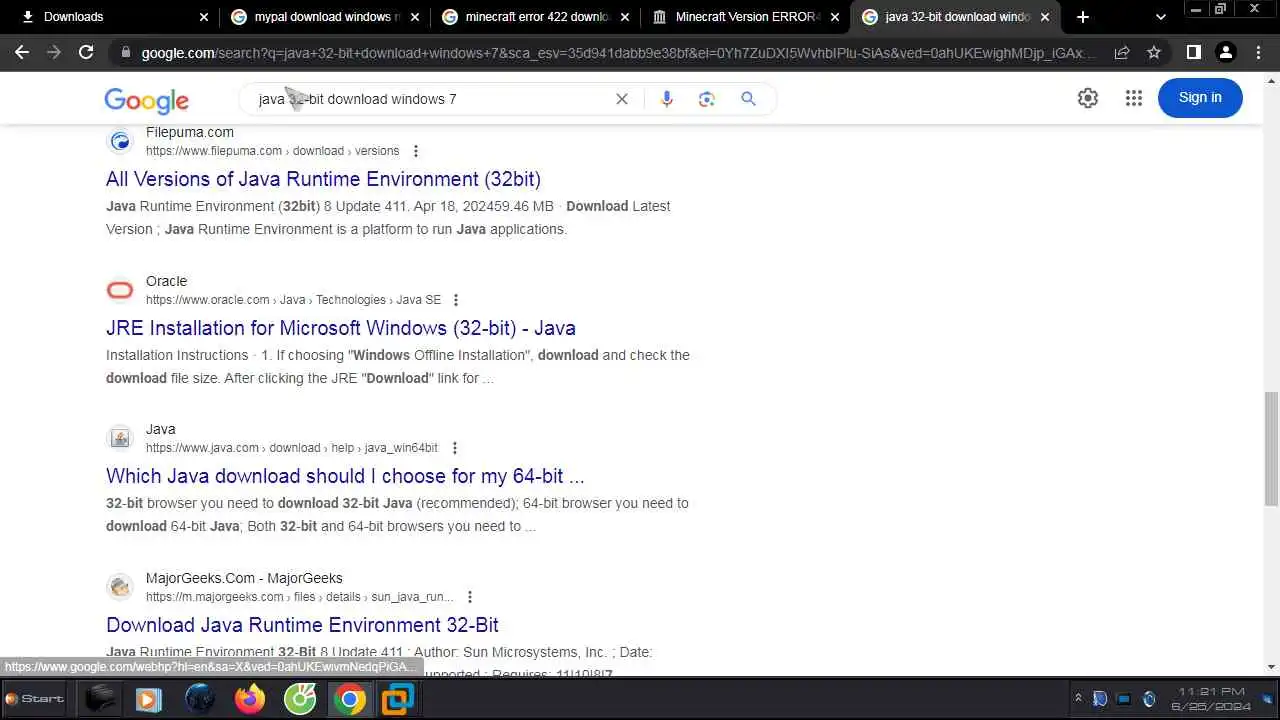
Task: Show hidden system tray icons
Action: click(1078, 698)
